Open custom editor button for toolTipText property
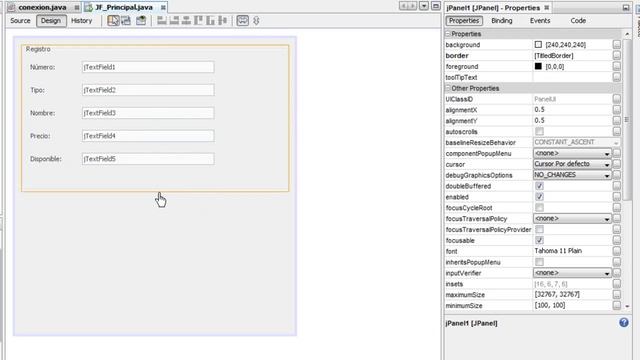The height and width of the screenshot is (360, 640). [x=617, y=77]
